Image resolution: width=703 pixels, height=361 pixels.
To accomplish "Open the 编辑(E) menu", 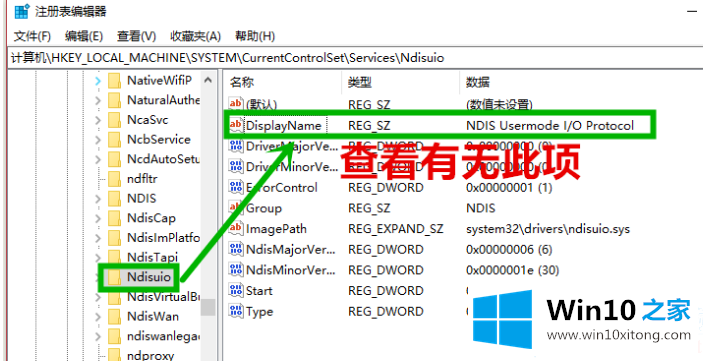I will pos(84,36).
